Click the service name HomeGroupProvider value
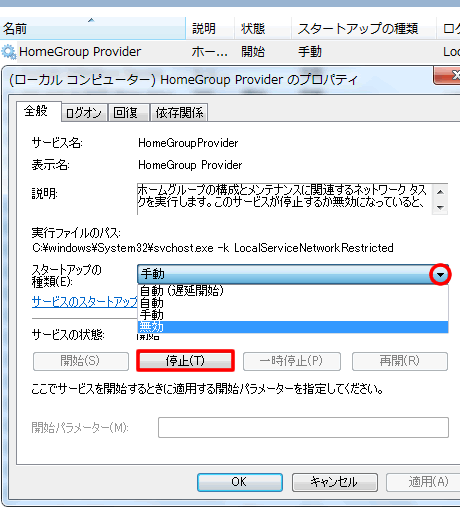The height and width of the screenshot is (507, 460). tap(188, 143)
